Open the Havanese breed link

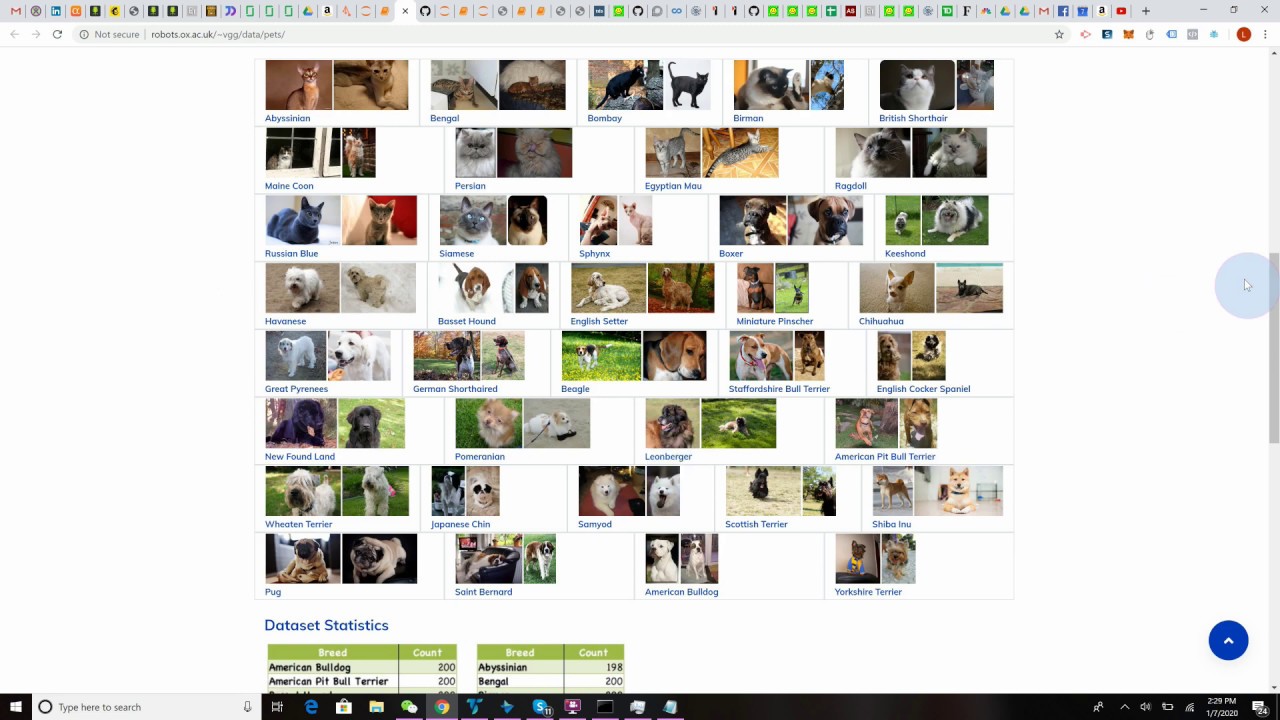pyautogui.click(x=285, y=321)
